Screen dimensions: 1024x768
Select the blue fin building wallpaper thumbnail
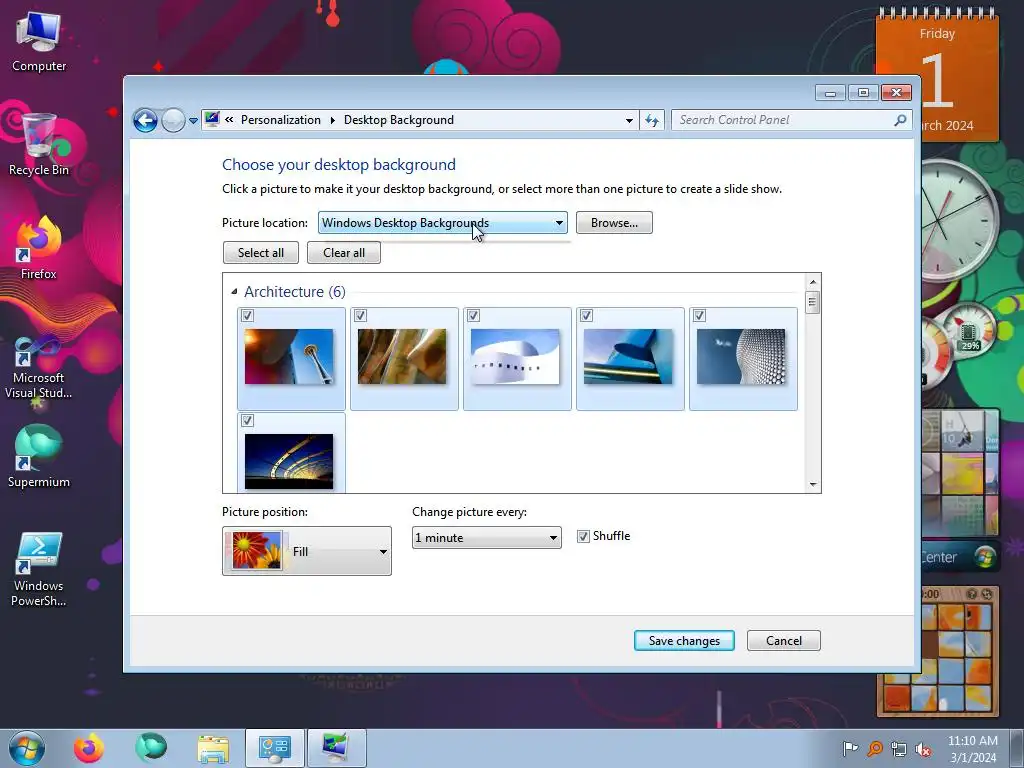coord(628,357)
